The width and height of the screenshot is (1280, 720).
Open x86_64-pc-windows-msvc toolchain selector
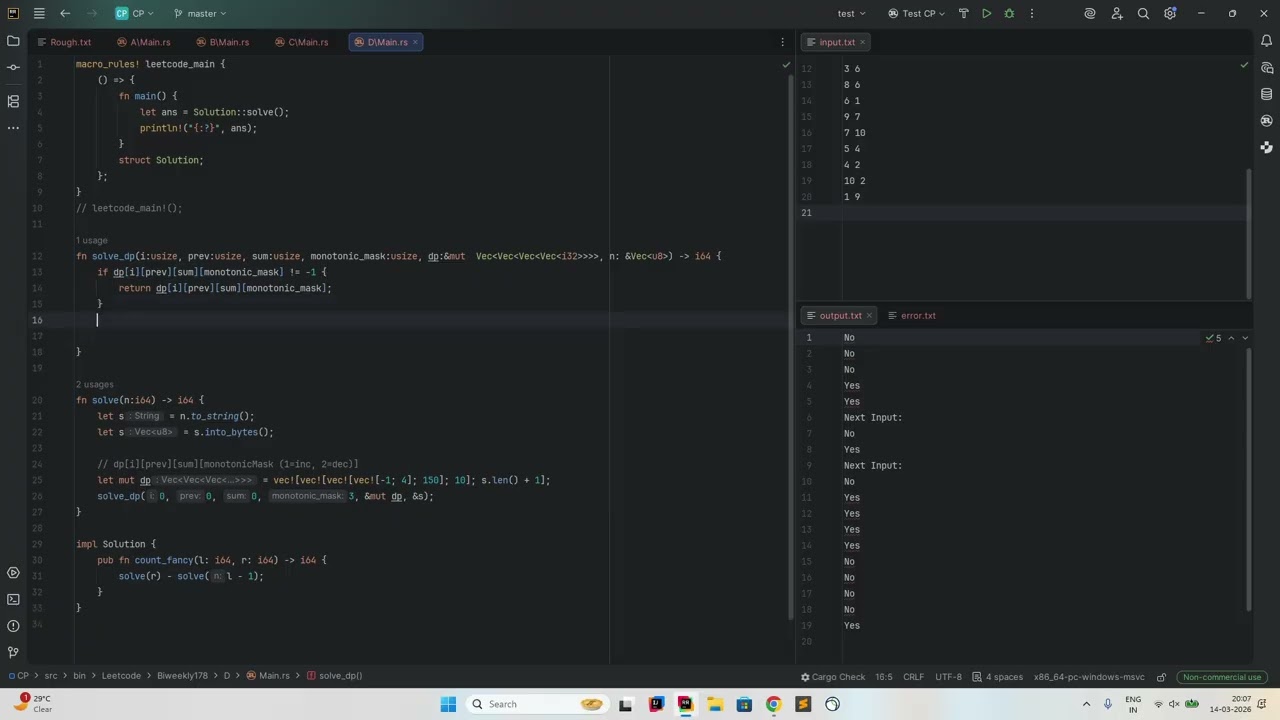click(x=1089, y=677)
